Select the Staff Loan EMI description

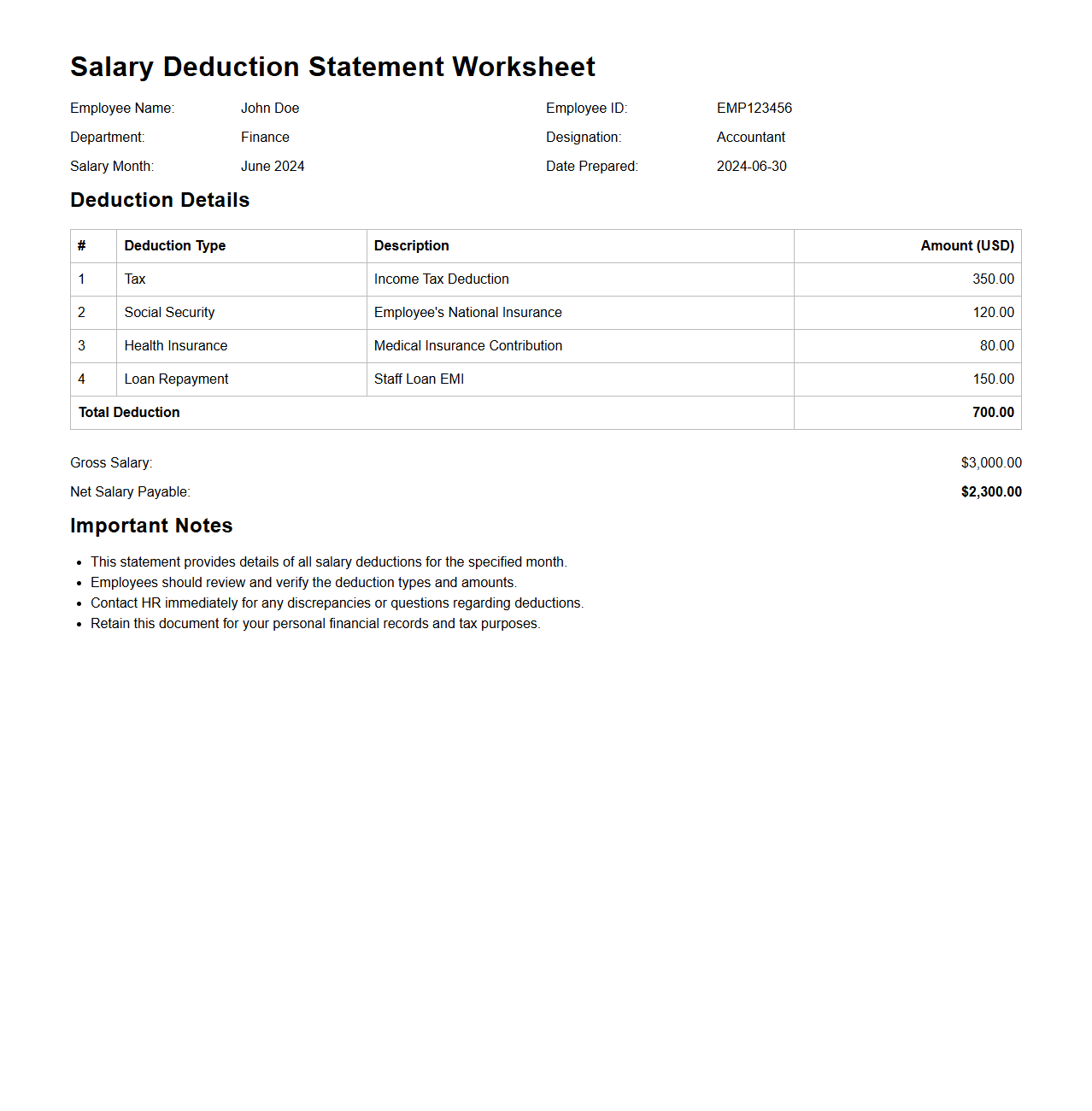click(419, 379)
